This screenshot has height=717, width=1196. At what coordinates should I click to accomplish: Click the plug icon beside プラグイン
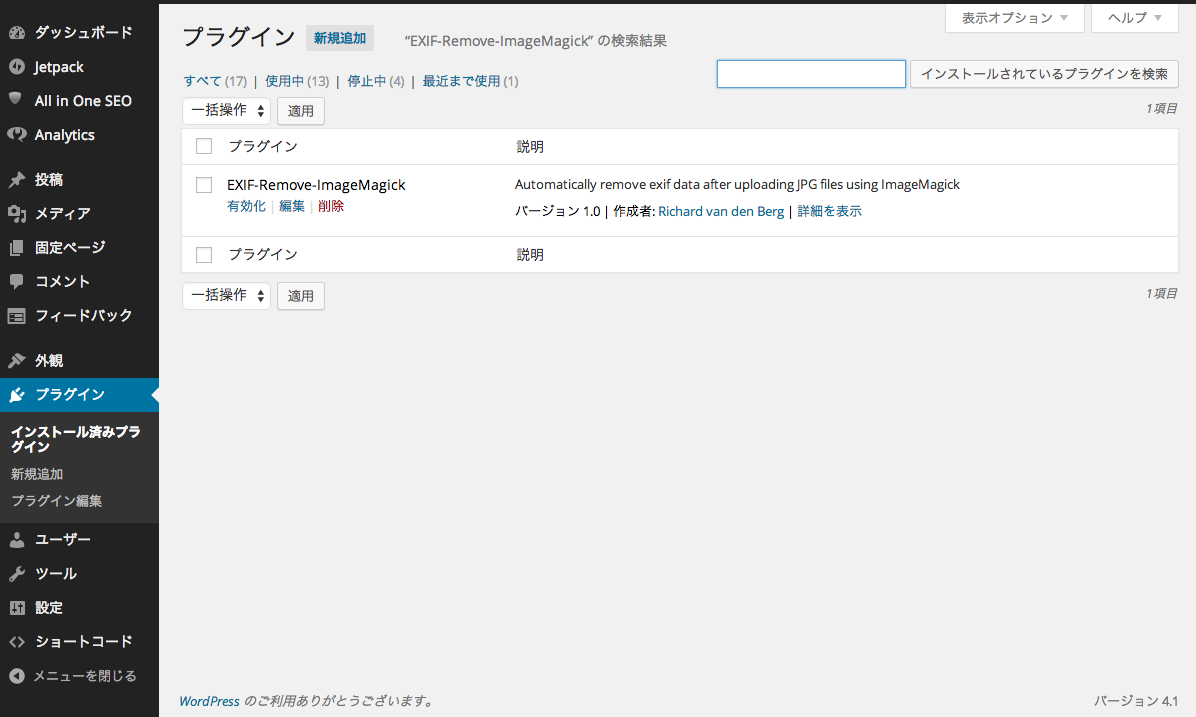[17, 394]
